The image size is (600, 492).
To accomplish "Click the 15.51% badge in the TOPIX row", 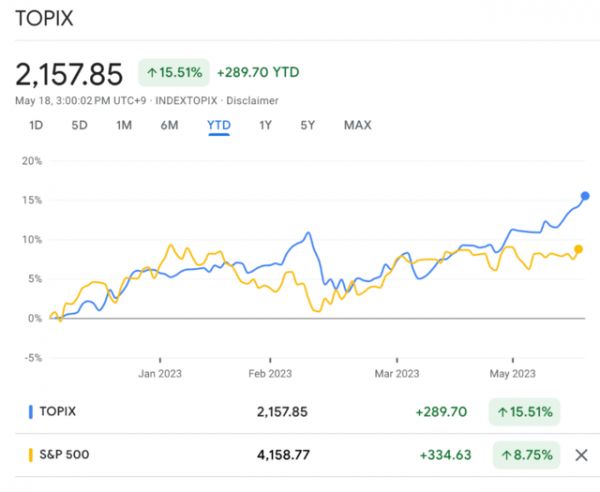I will click(x=525, y=411).
